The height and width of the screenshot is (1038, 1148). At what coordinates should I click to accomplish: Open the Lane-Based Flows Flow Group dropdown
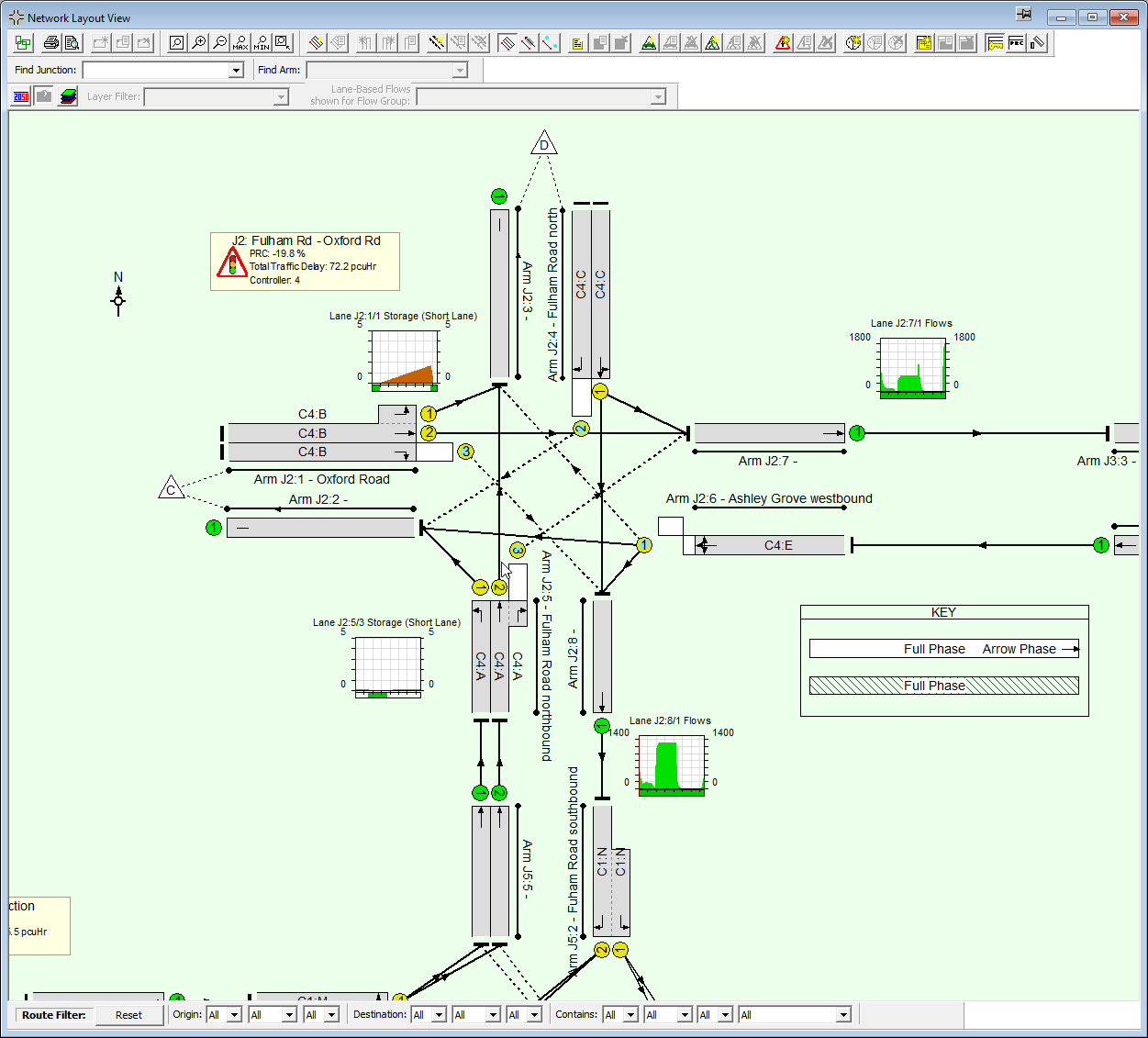tap(657, 96)
